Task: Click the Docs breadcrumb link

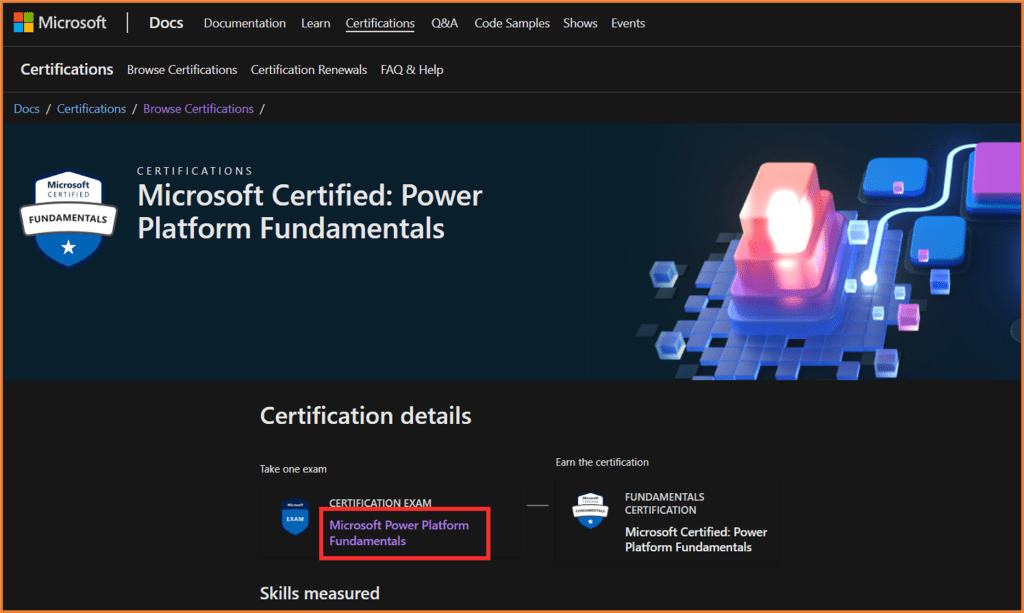Action: (27, 109)
